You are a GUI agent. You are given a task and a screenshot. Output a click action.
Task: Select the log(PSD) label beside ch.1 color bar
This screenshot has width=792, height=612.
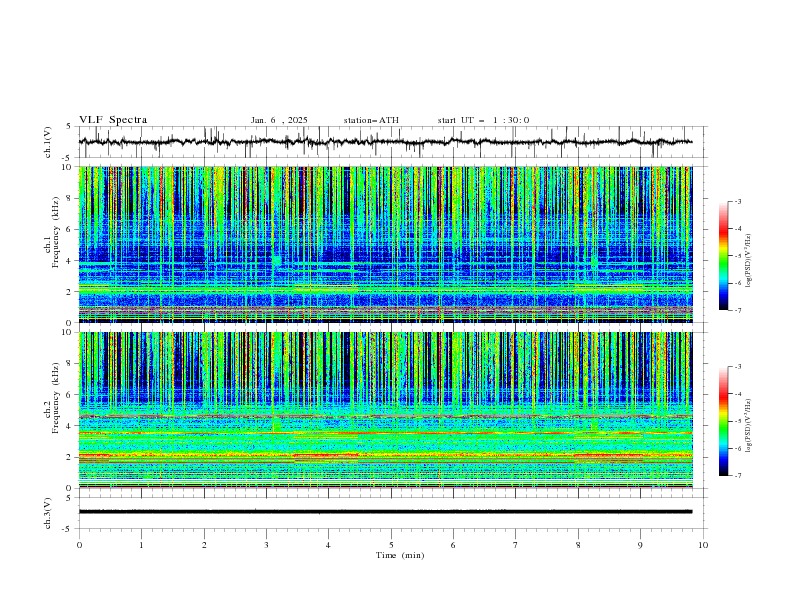pyautogui.click(x=748, y=261)
